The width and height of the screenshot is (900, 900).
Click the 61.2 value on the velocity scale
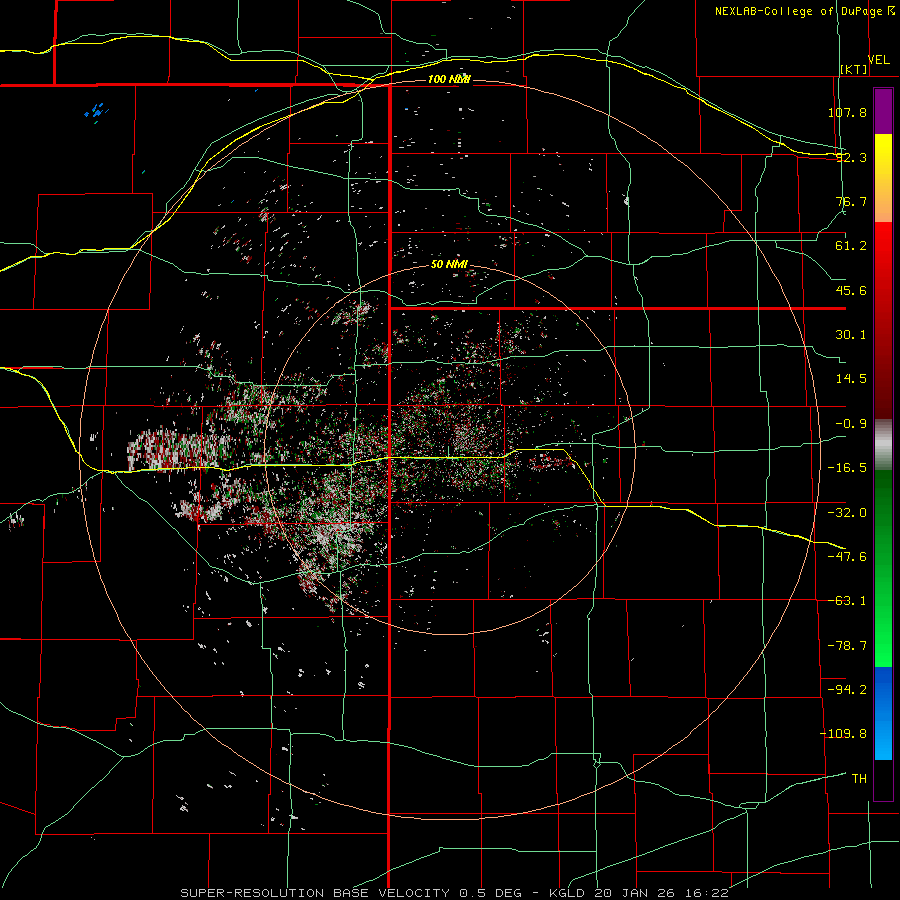851,246
